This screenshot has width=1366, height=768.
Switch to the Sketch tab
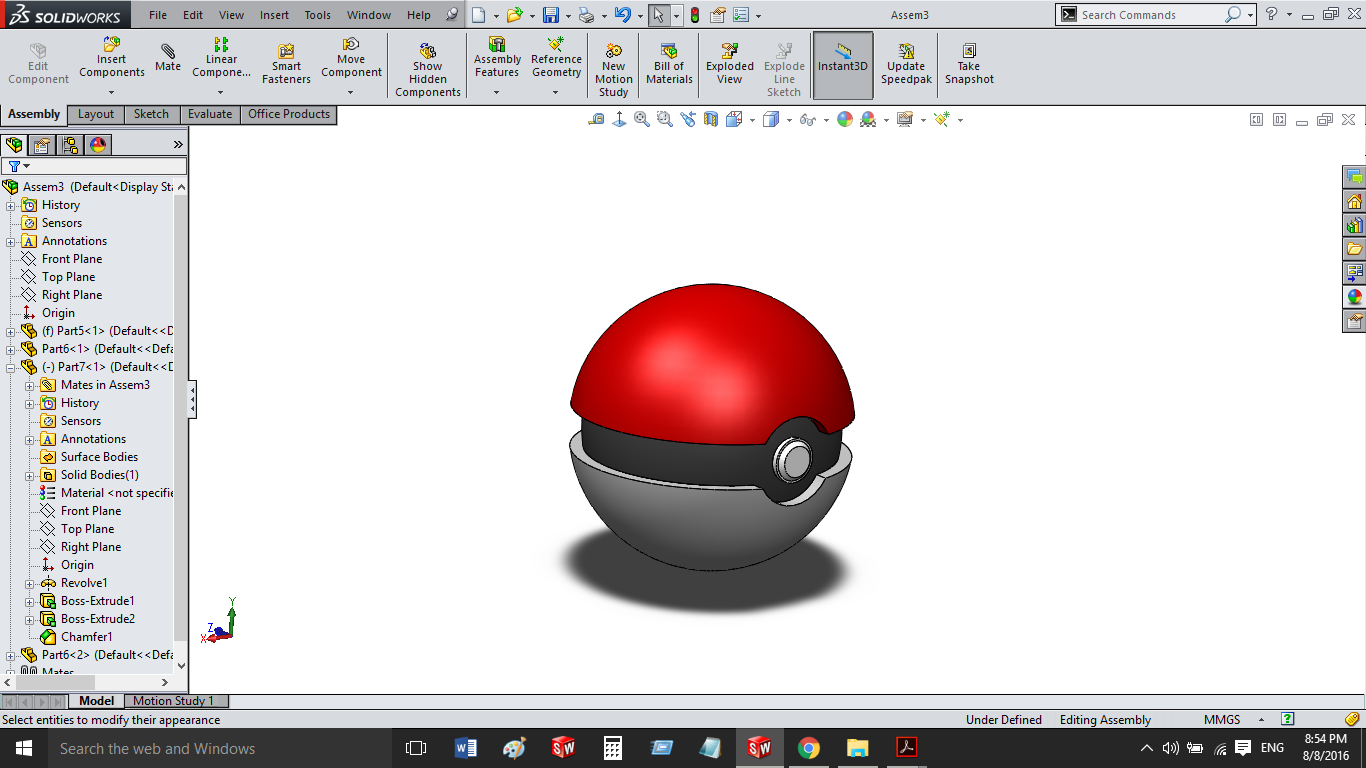(152, 115)
